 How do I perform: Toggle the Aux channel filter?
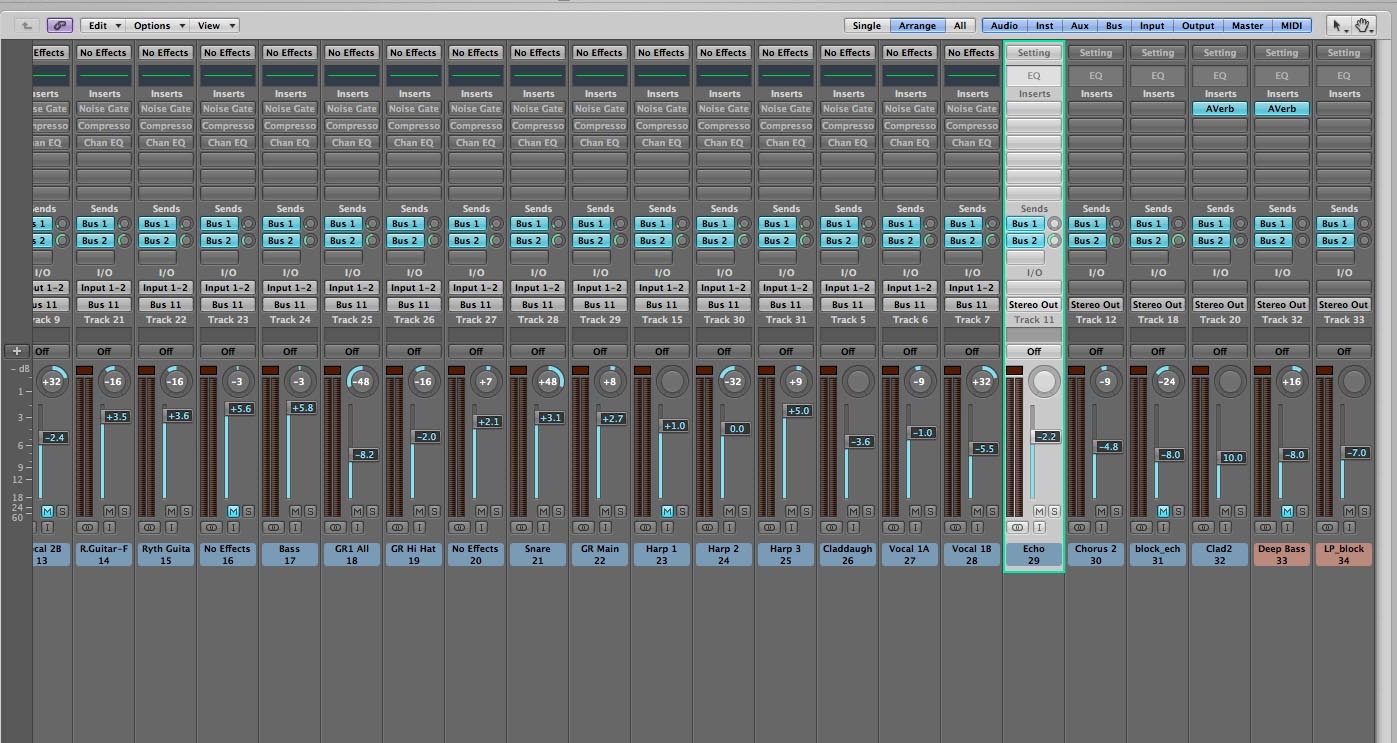[1080, 25]
